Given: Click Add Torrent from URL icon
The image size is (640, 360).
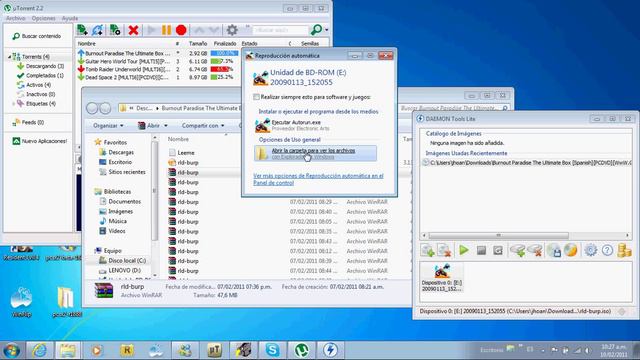Looking at the screenshot, I should pyautogui.click(x=98, y=30).
